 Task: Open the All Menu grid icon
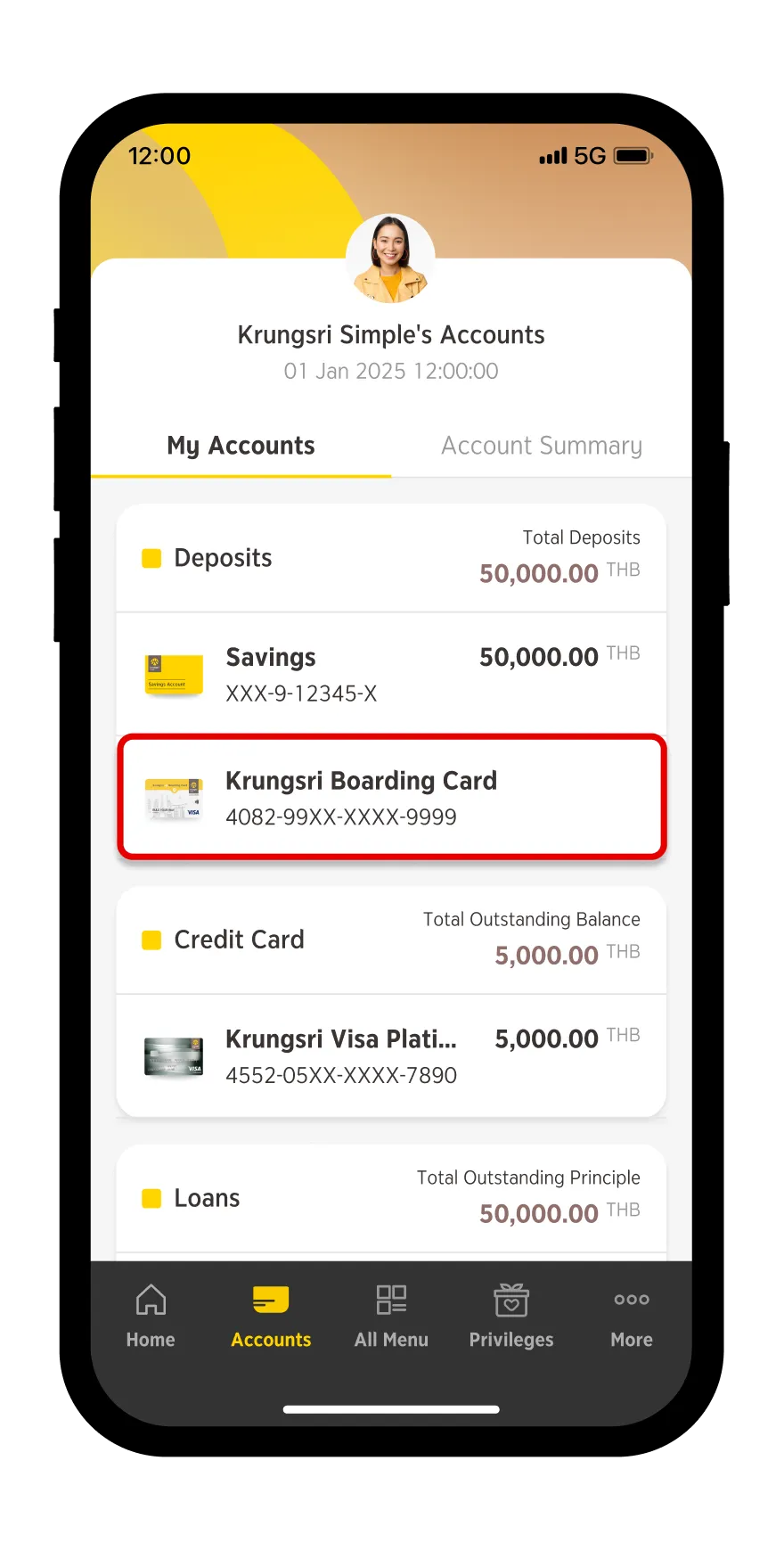pos(391,1300)
